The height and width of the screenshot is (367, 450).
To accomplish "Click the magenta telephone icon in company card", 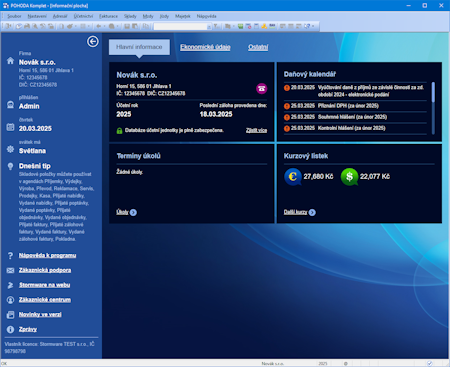I will 262,89.
